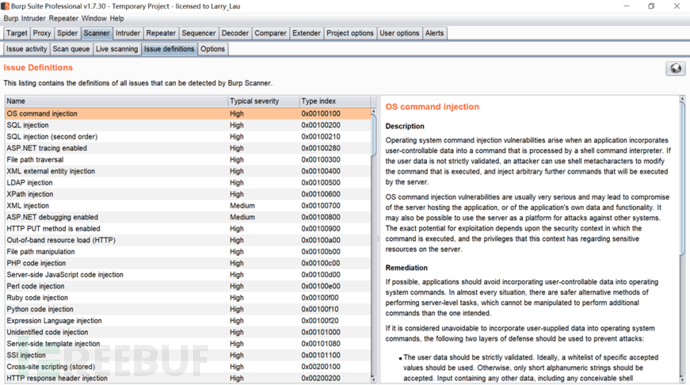Open the Repeater menu
The image size is (690, 385).
[x=64, y=18]
